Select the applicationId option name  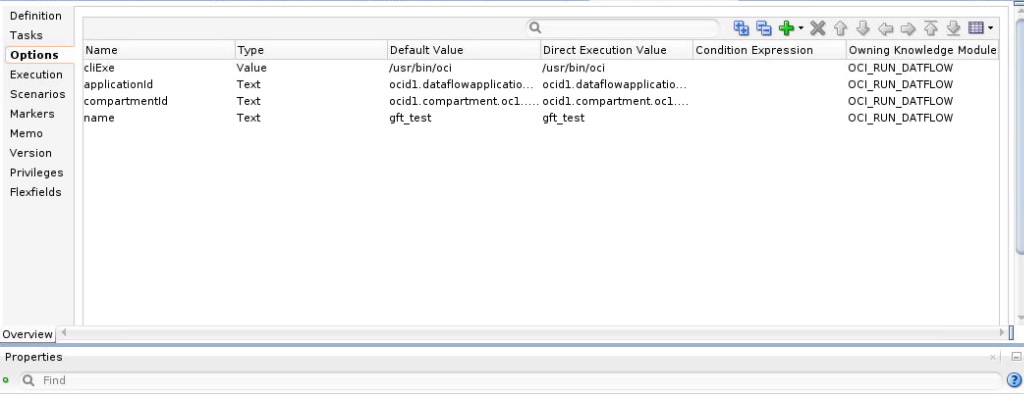coord(118,84)
